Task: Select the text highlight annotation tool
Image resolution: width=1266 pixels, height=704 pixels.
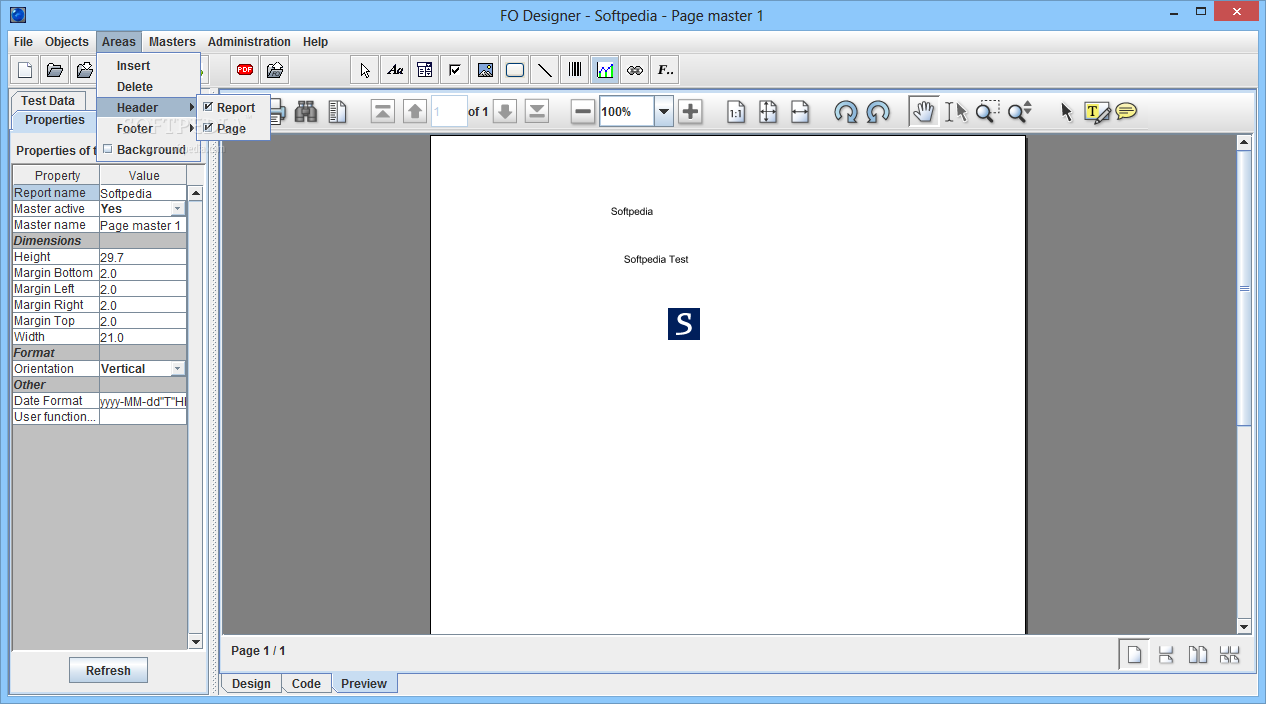Action: click(1097, 112)
